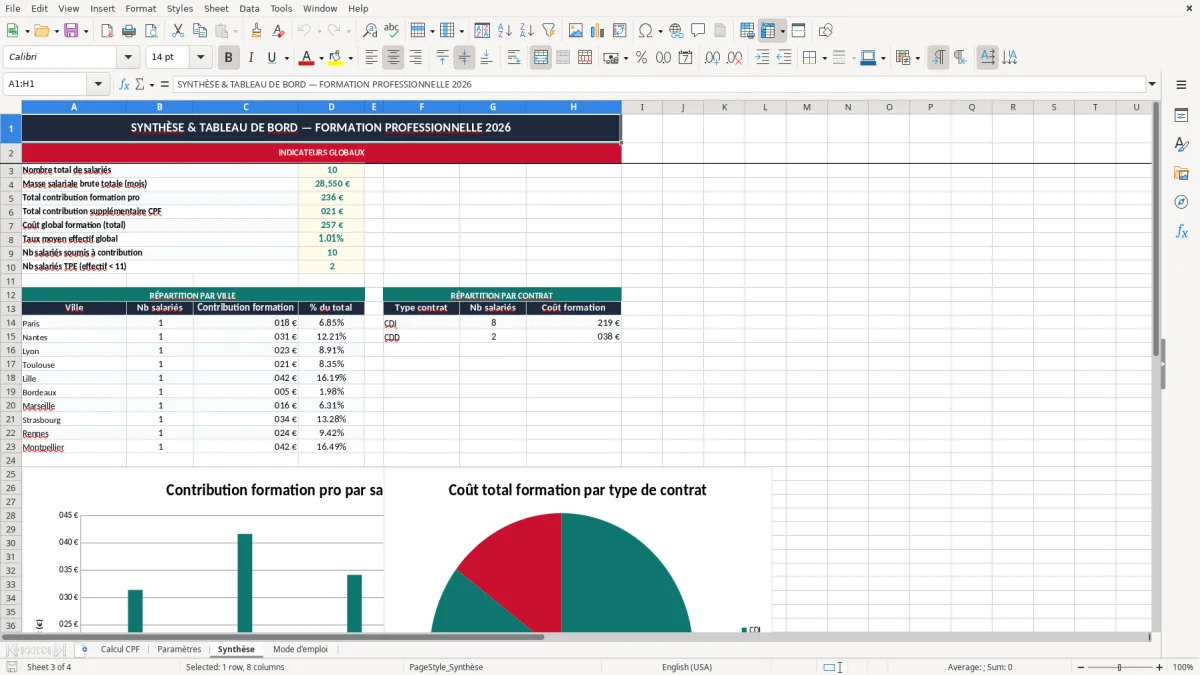Click the AutoFilter funnel icon
The height and width of the screenshot is (675, 1200).
[x=548, y=31]
